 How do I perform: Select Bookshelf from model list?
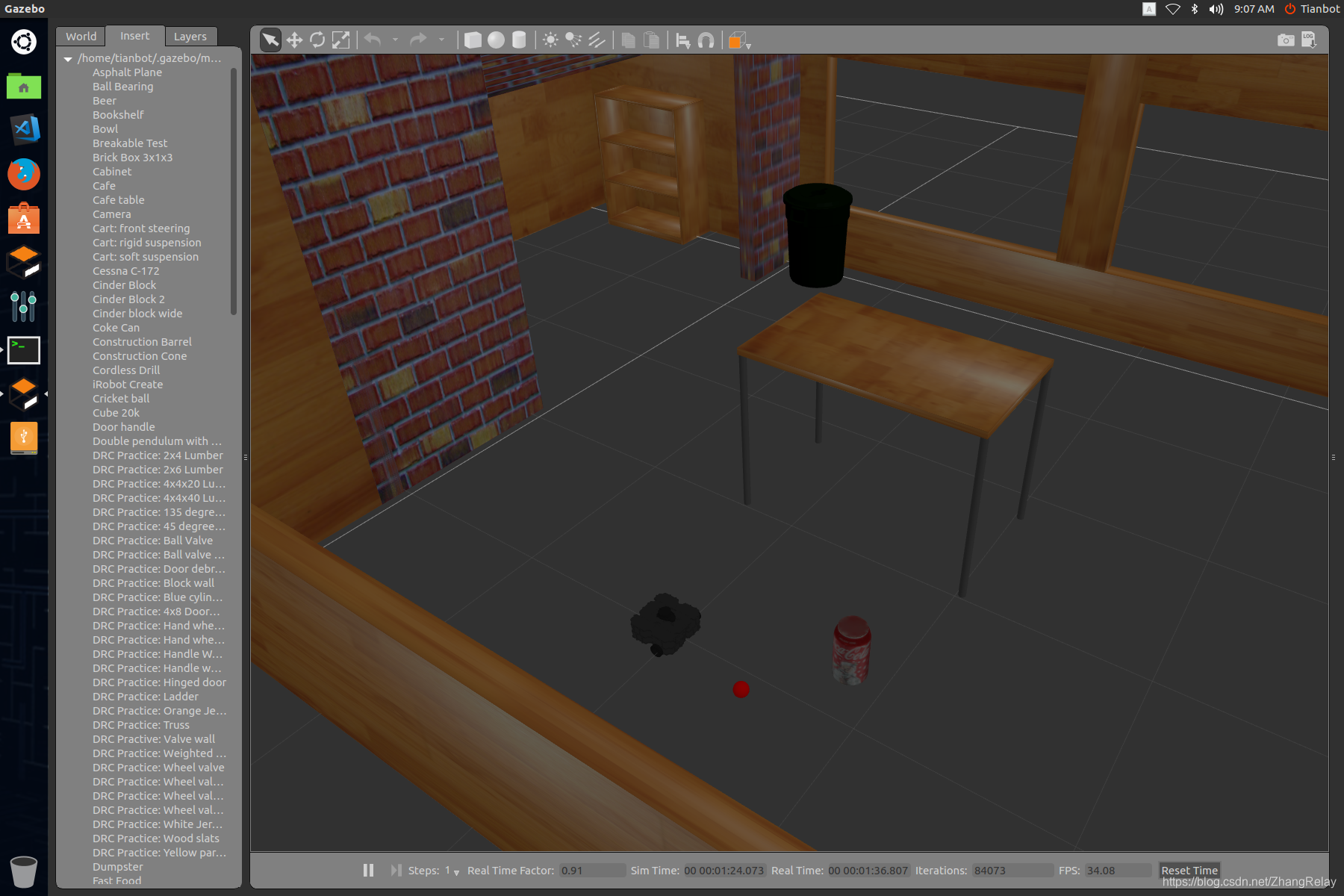[118, 115]
